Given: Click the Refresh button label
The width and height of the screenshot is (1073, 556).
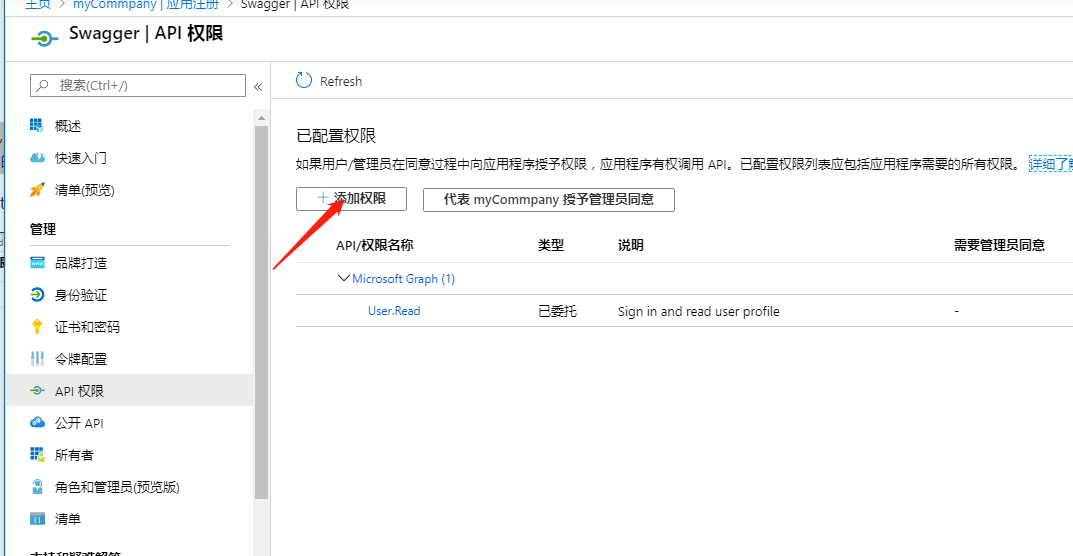Looking at the screenshot, I should click(341, 81).
